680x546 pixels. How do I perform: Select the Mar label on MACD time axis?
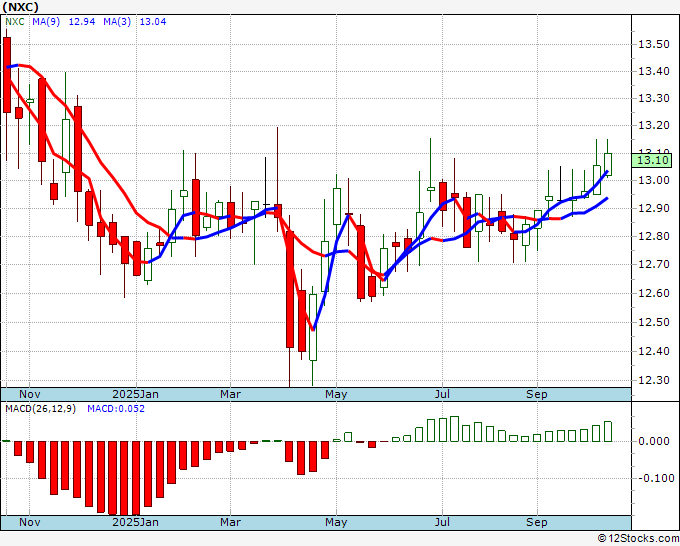231,522
